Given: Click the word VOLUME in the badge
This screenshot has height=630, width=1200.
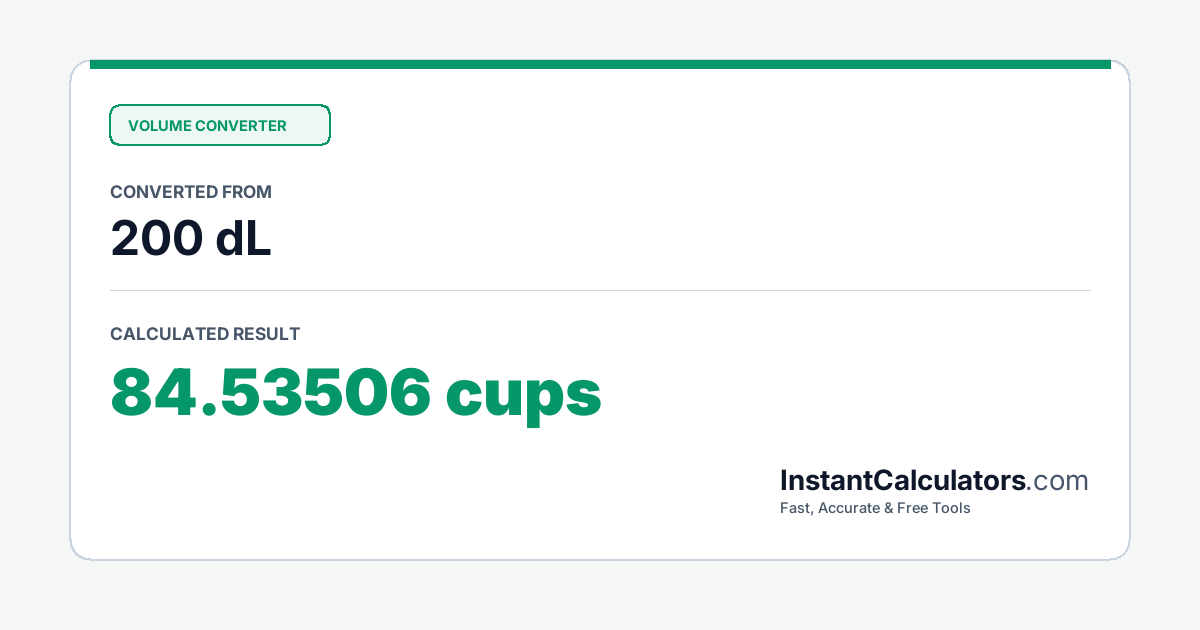Looking at the screenshot, I should pyautogui.click(x=159, y=126).
